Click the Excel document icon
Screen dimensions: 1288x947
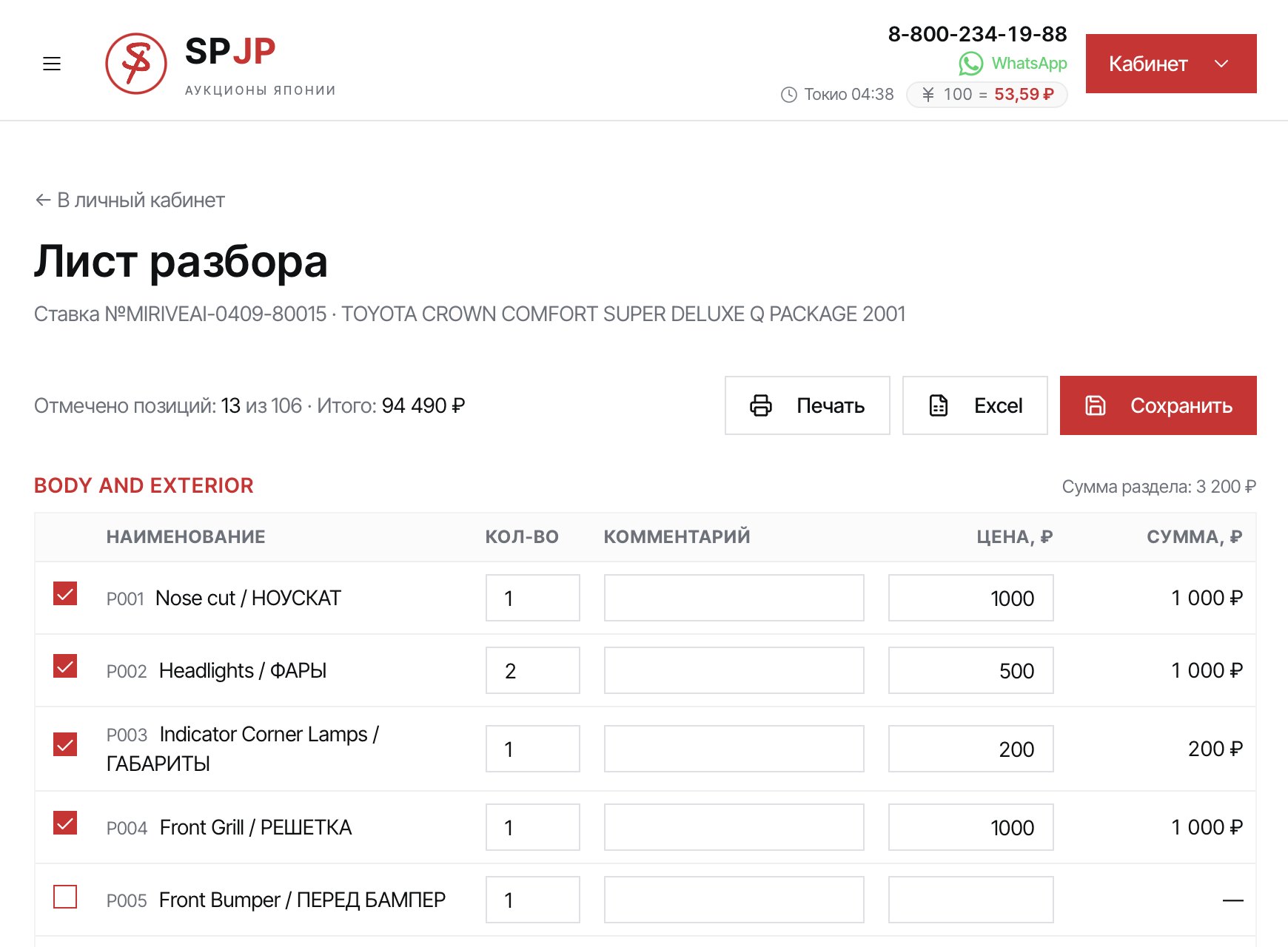point(939,405)
